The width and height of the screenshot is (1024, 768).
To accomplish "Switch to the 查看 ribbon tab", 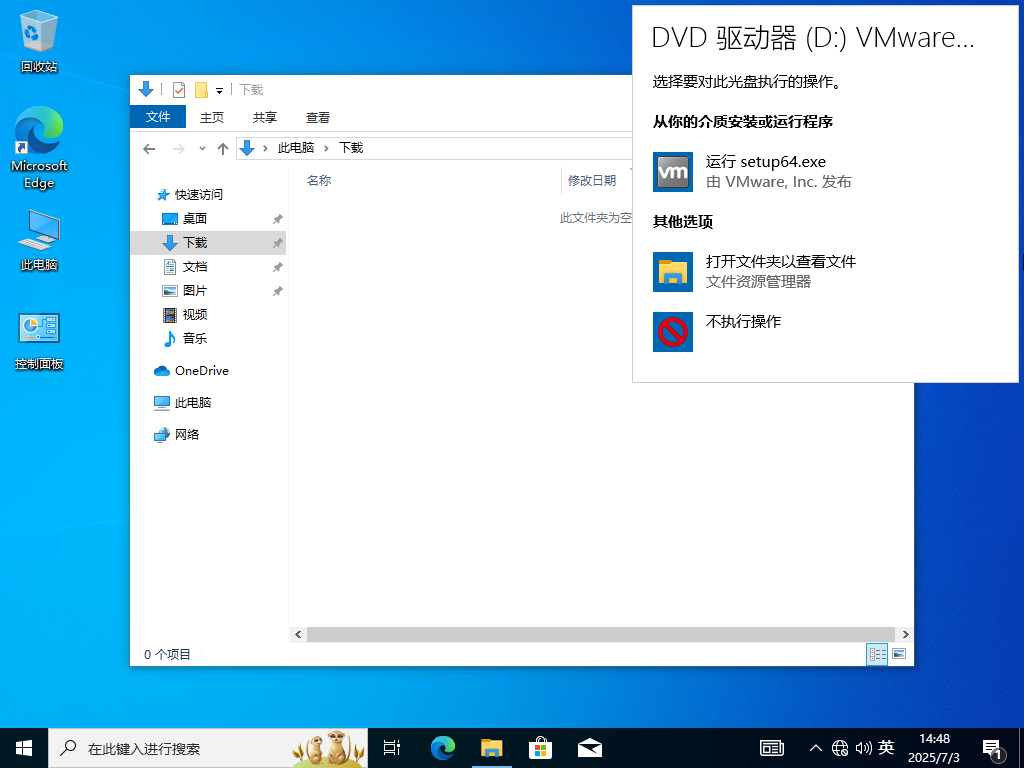I will pos(317,117).
